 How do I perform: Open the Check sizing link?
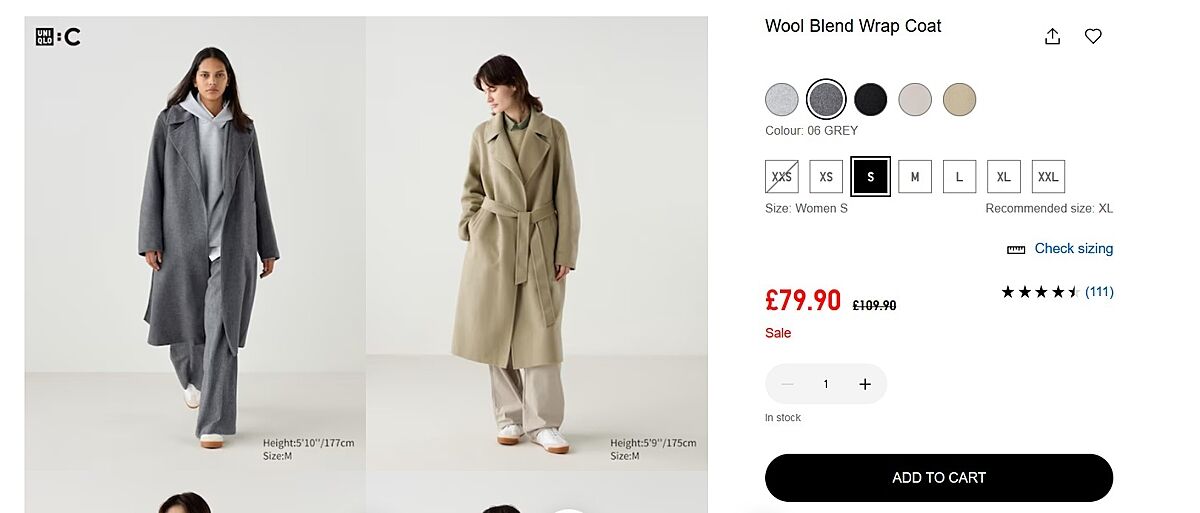point(1073,249)
